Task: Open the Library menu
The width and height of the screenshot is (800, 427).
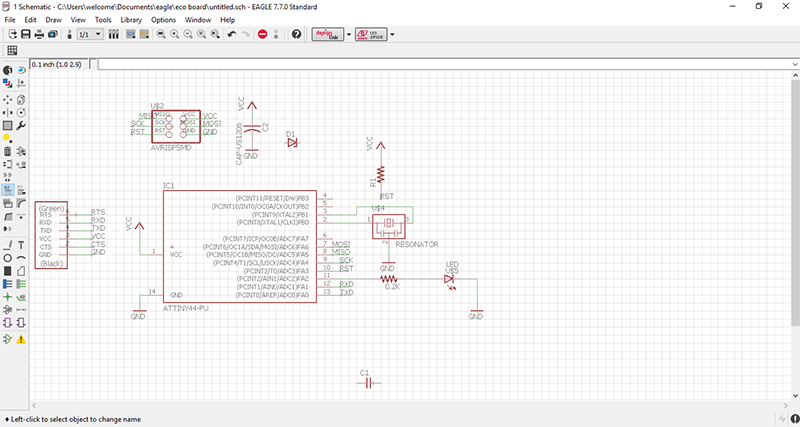Action: [131, 20]
